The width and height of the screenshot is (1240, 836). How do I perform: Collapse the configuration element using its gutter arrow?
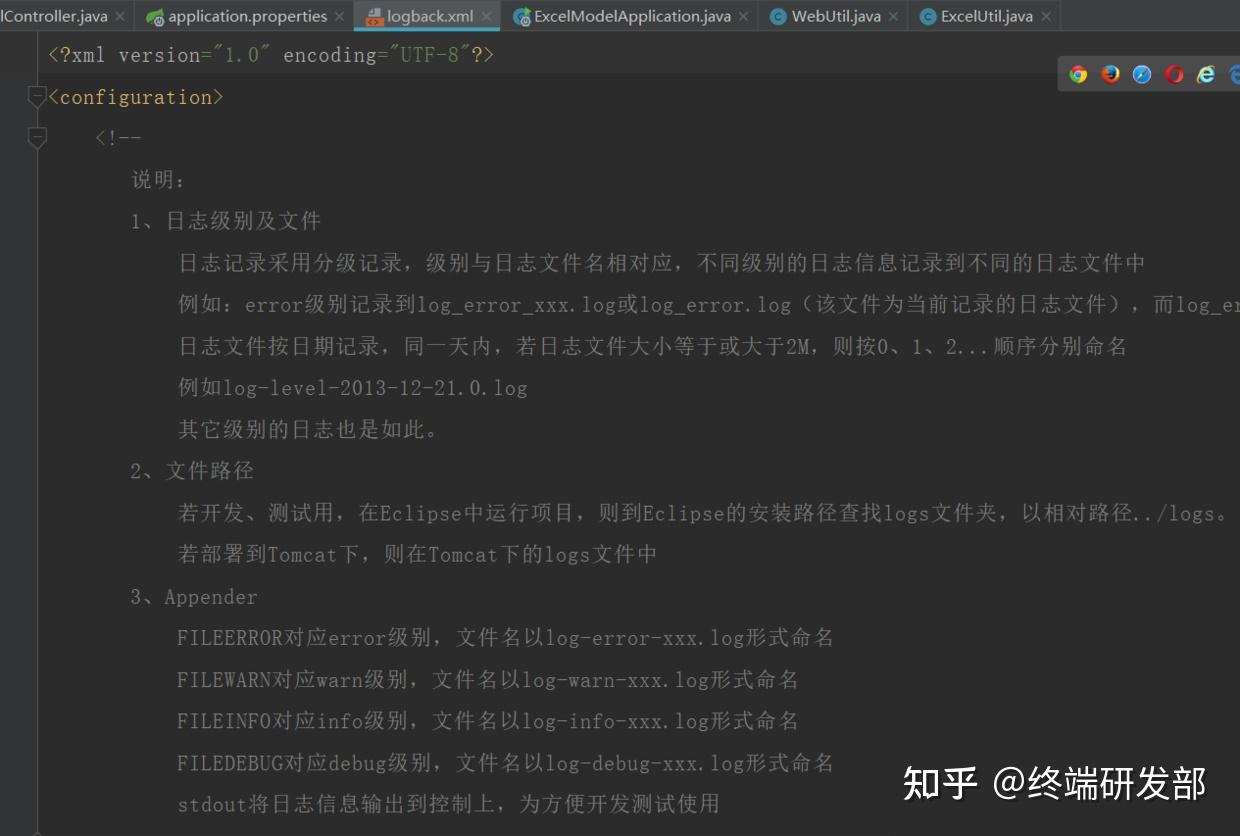37,96
